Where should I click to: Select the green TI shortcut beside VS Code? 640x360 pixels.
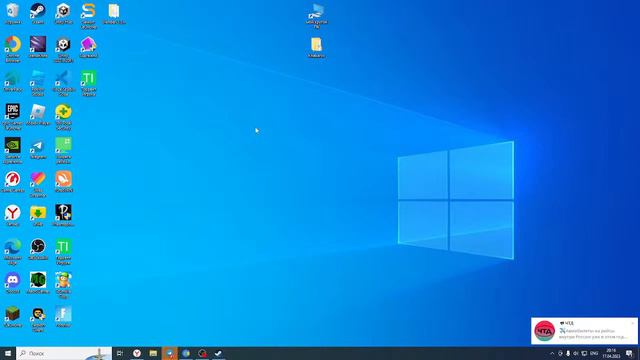89,83
